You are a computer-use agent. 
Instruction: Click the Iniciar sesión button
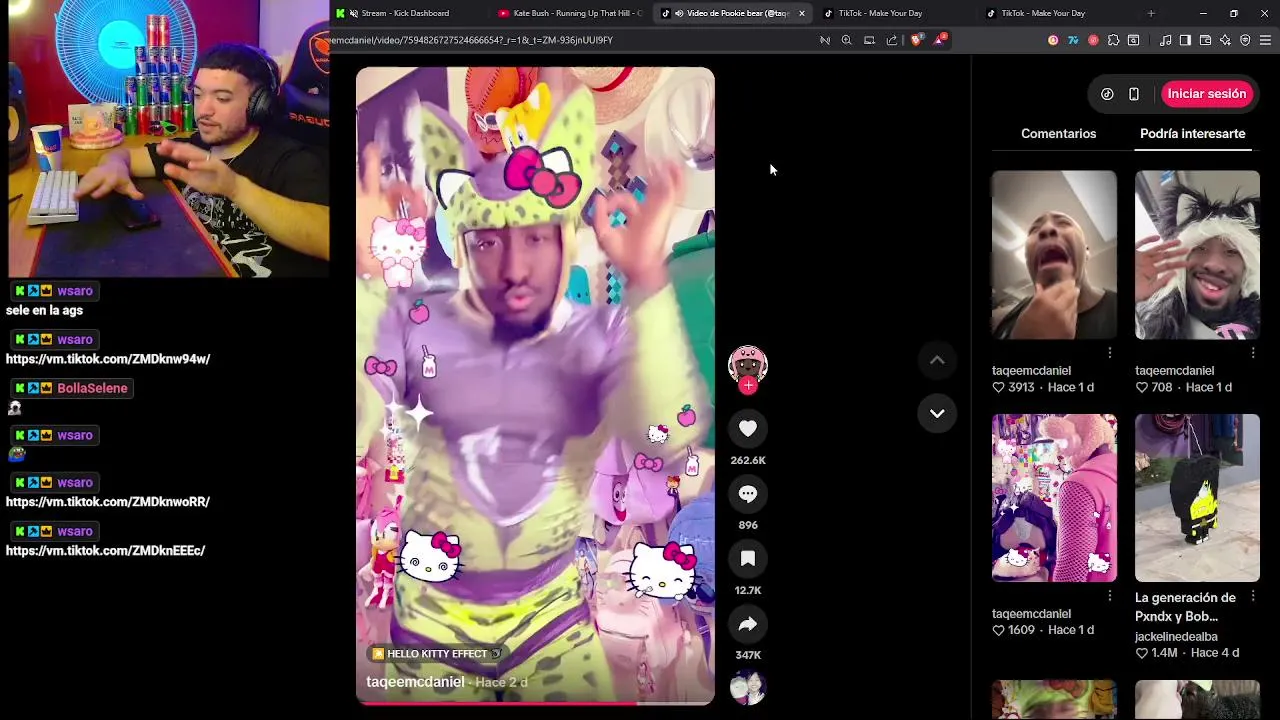[x=1207, y=94]
